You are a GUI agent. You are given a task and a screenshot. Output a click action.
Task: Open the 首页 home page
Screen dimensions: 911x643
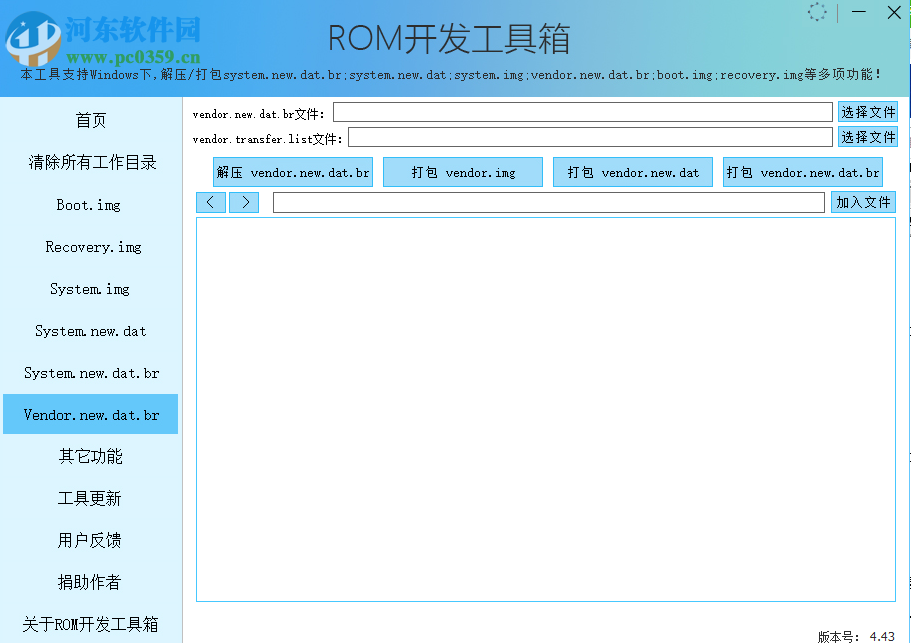(x=90, y=120)
